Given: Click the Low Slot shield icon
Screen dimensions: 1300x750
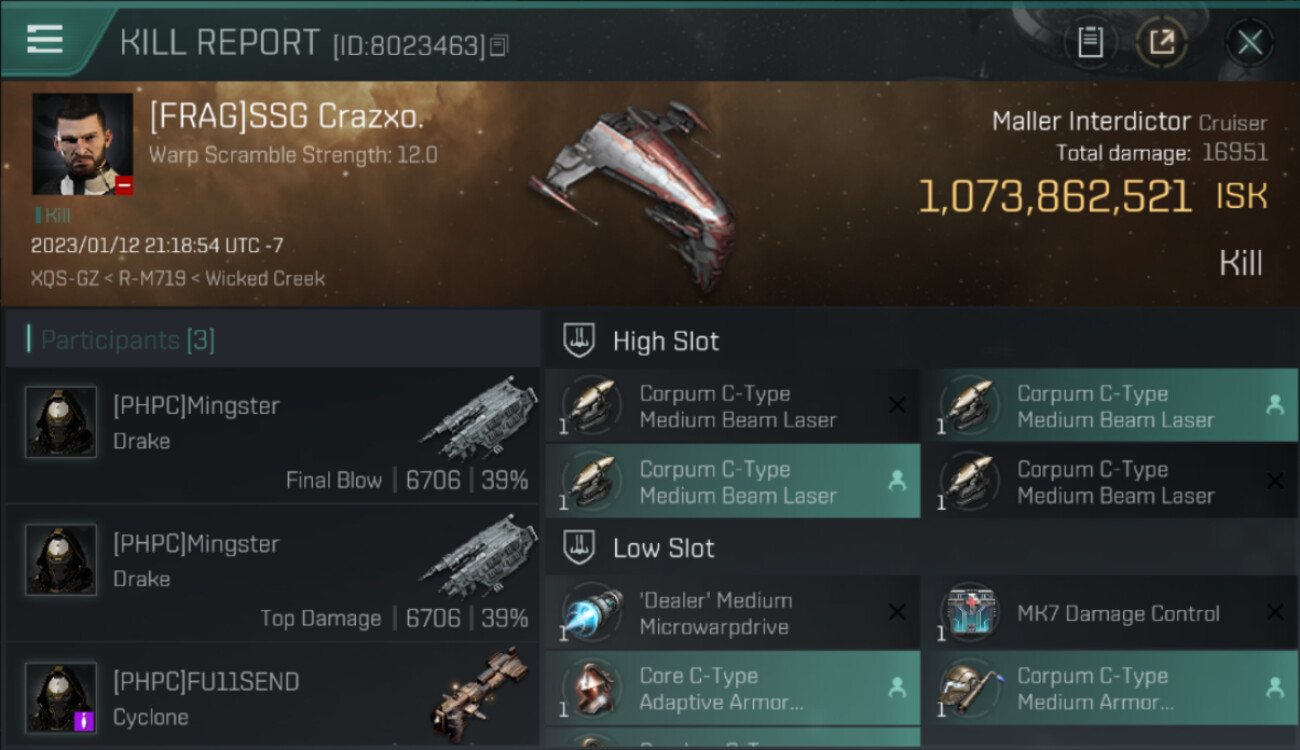Looking at the screenshot, I should (579, 547).
